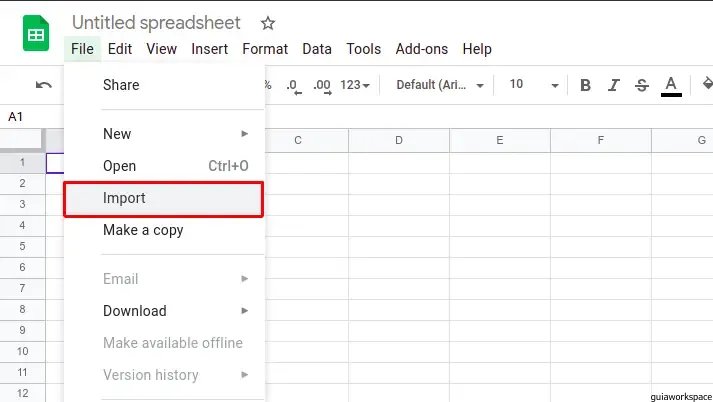Star the Untitled spreadsheet

tap(267, 22)
